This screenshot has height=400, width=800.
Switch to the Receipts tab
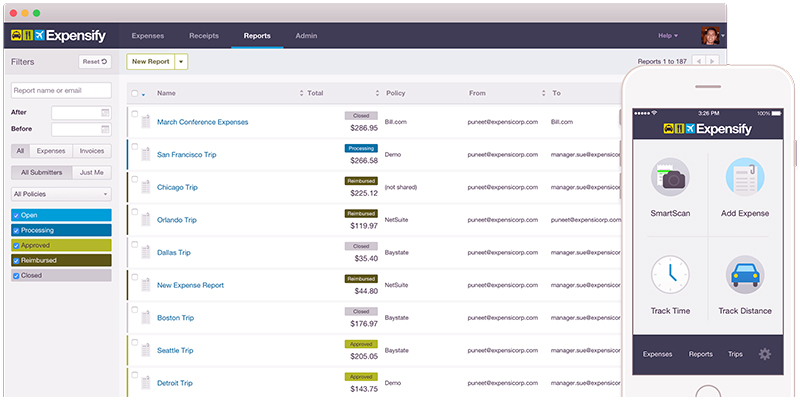click(204, 36)
